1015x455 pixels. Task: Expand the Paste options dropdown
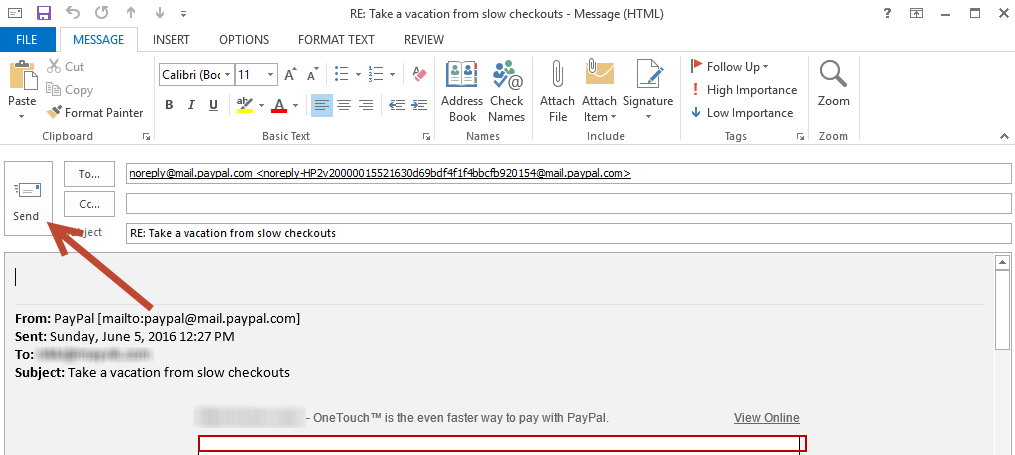tap(22, 117)
